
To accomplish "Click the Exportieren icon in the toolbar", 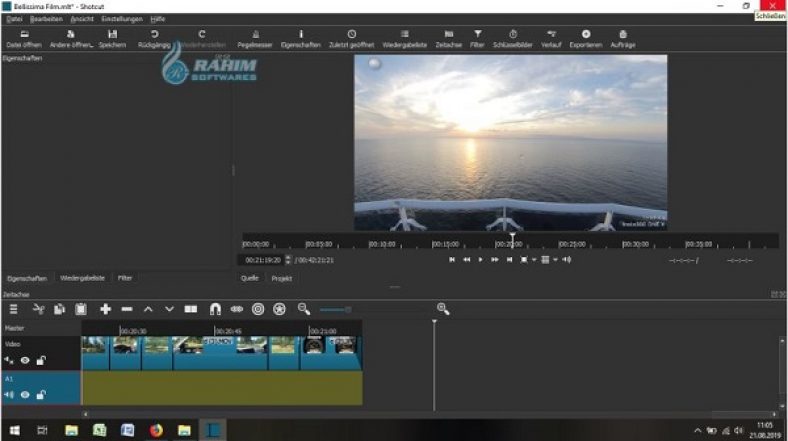I will 585,38.
